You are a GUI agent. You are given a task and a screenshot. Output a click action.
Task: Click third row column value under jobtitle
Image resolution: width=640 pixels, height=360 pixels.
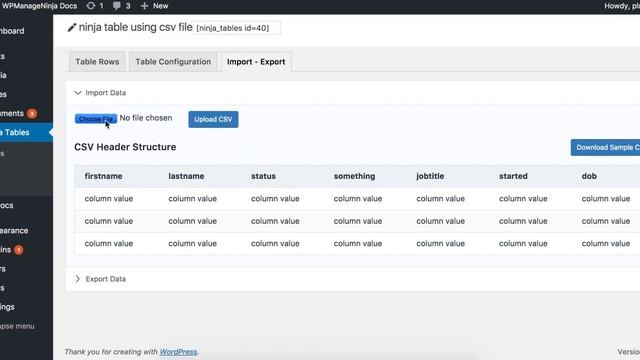click(x=440, y=243)
